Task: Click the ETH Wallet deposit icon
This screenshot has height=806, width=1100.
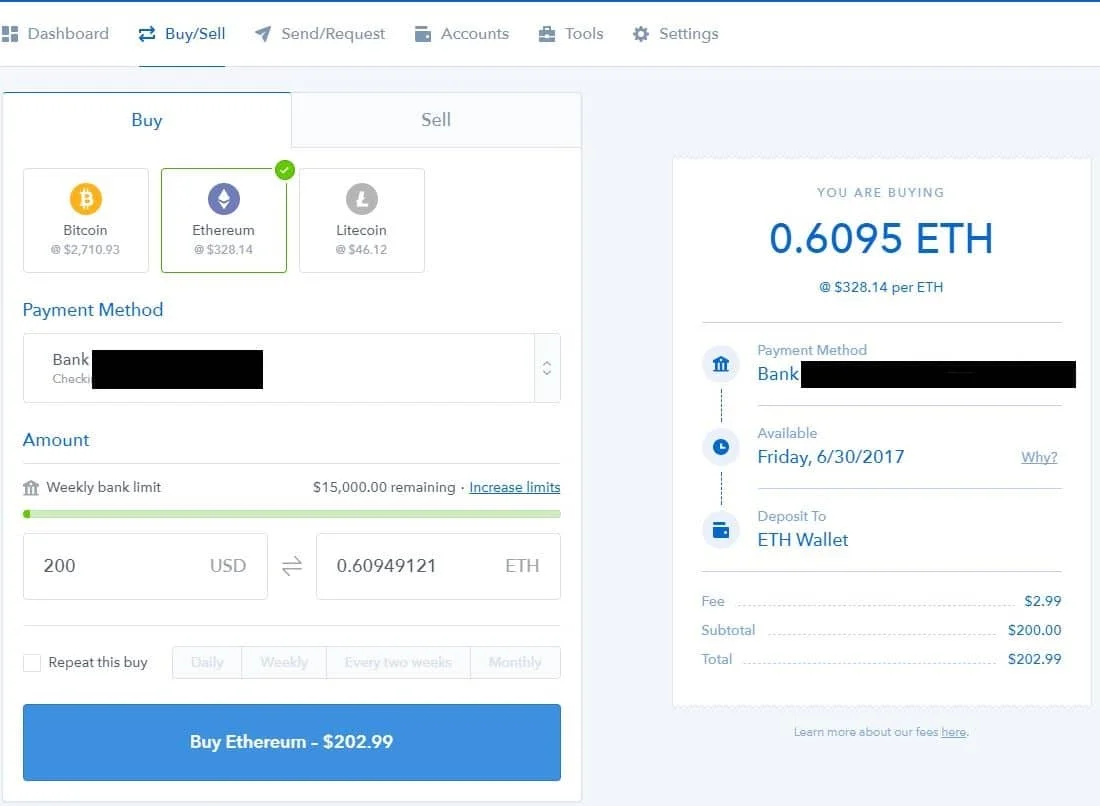Action: 721,529
